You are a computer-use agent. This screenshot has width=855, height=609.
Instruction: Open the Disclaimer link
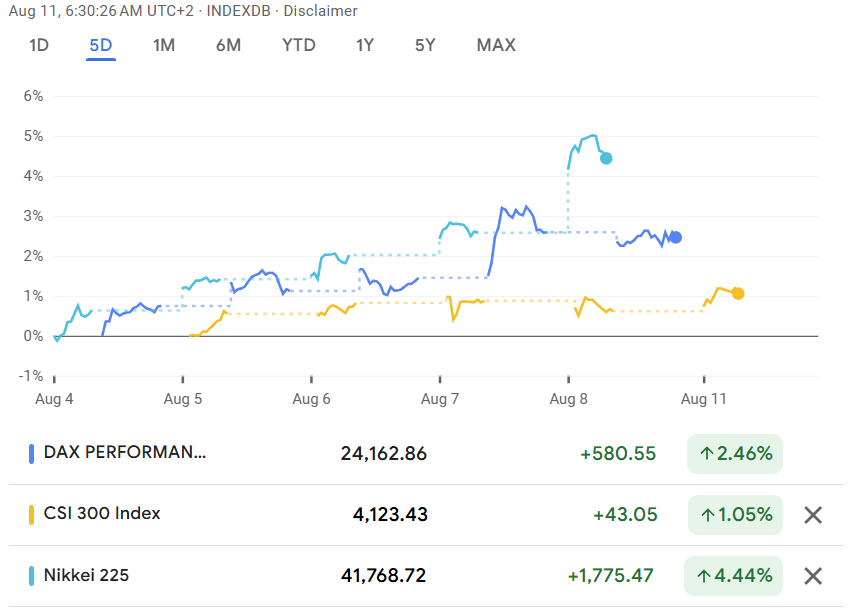click(324, 11)
